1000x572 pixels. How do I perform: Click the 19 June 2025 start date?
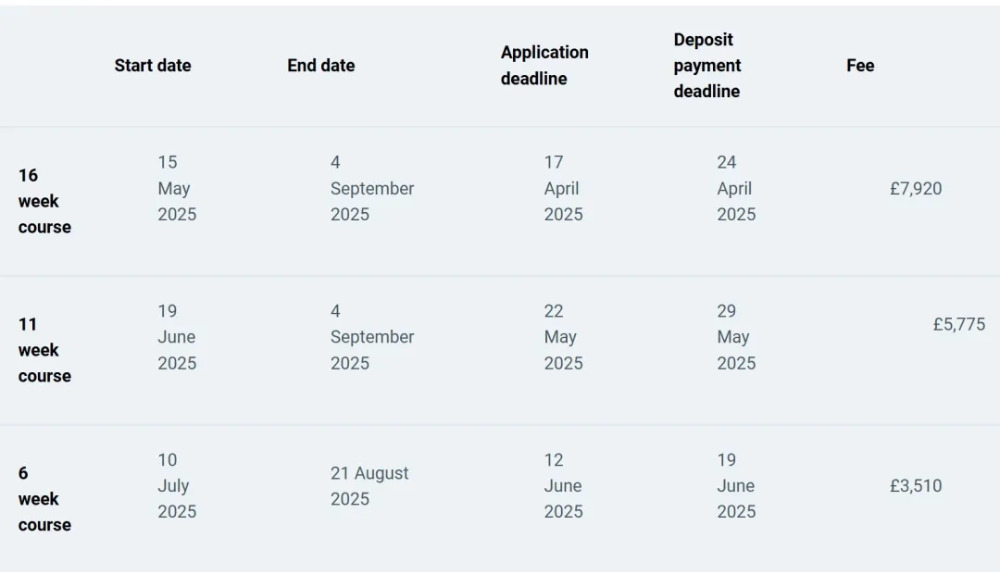point(177,337)
